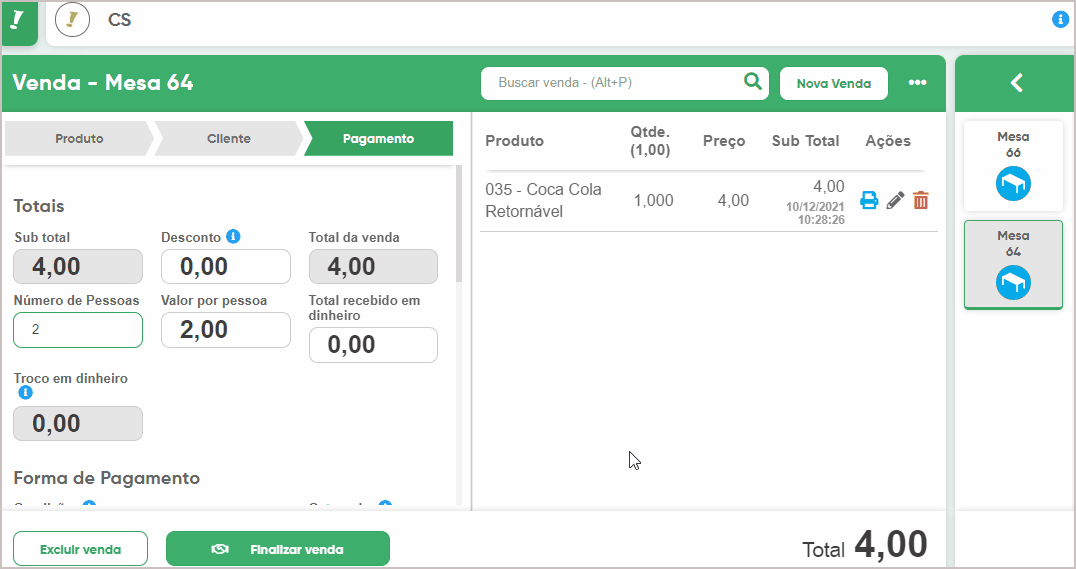
Task: Click the green exclamation logo at top left
Action: click(19, 21)
